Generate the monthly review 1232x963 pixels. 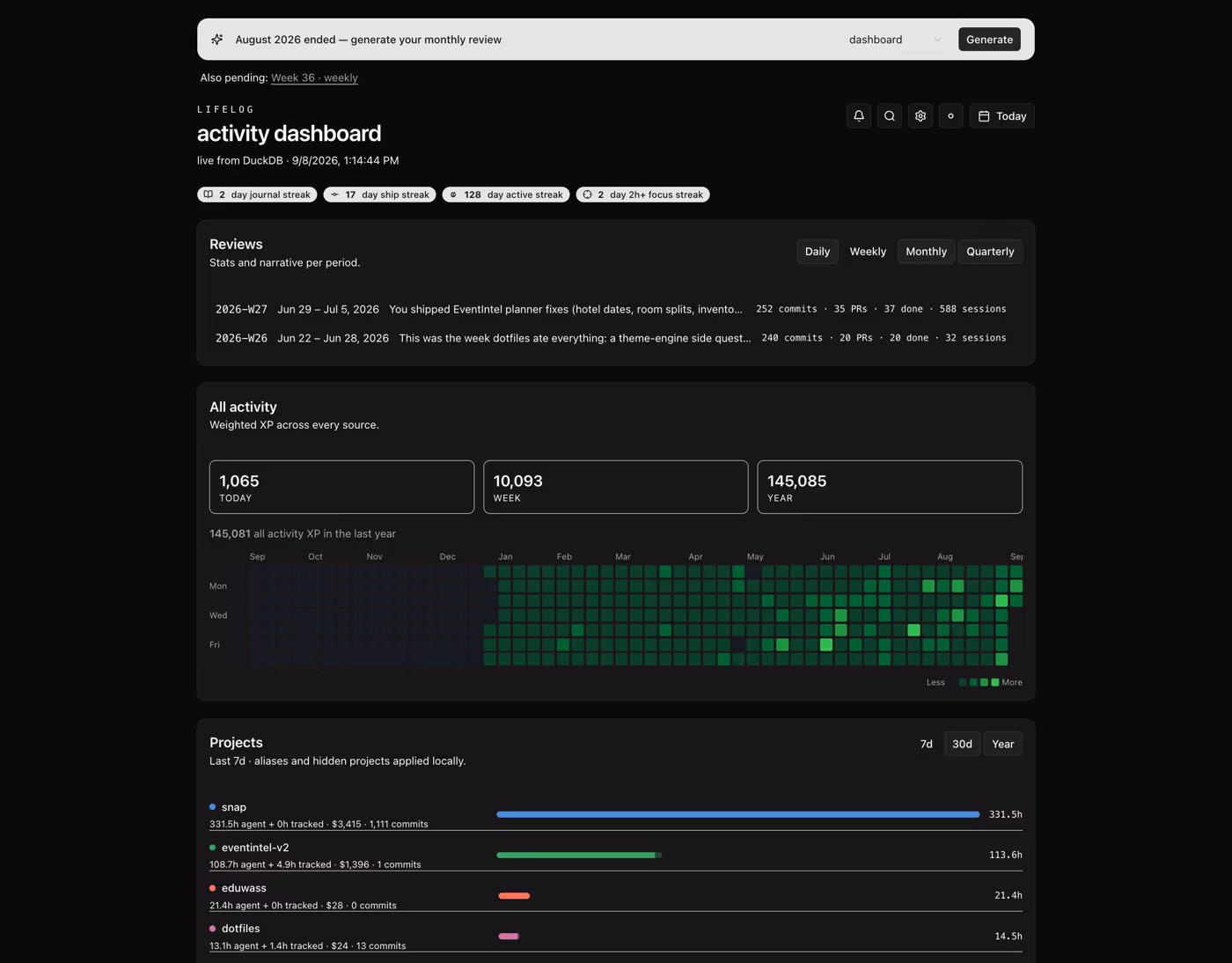click(x=989, y=40)
